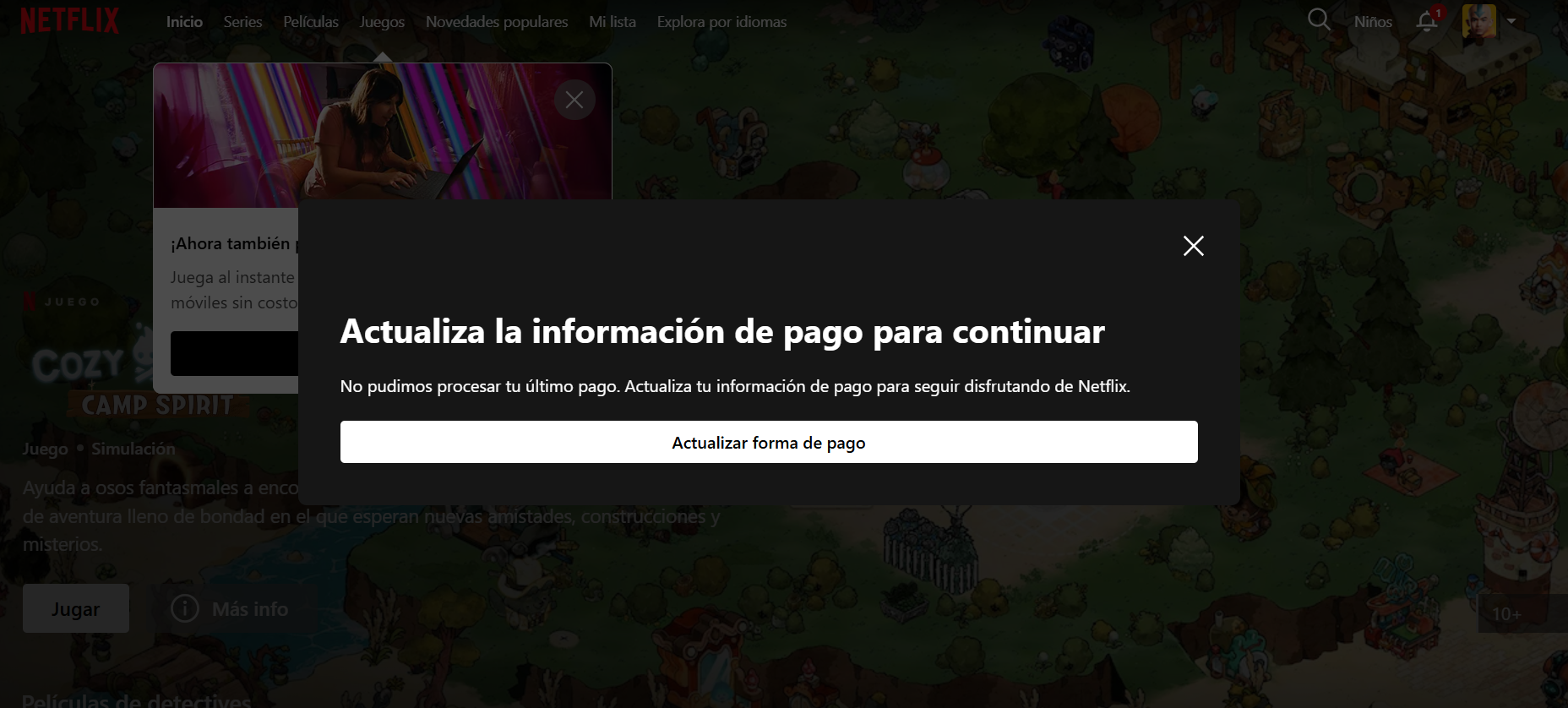The height and width of the screenshot is (708, 1568).
Task: Click the Netflix logo
Action: [70, 20]
